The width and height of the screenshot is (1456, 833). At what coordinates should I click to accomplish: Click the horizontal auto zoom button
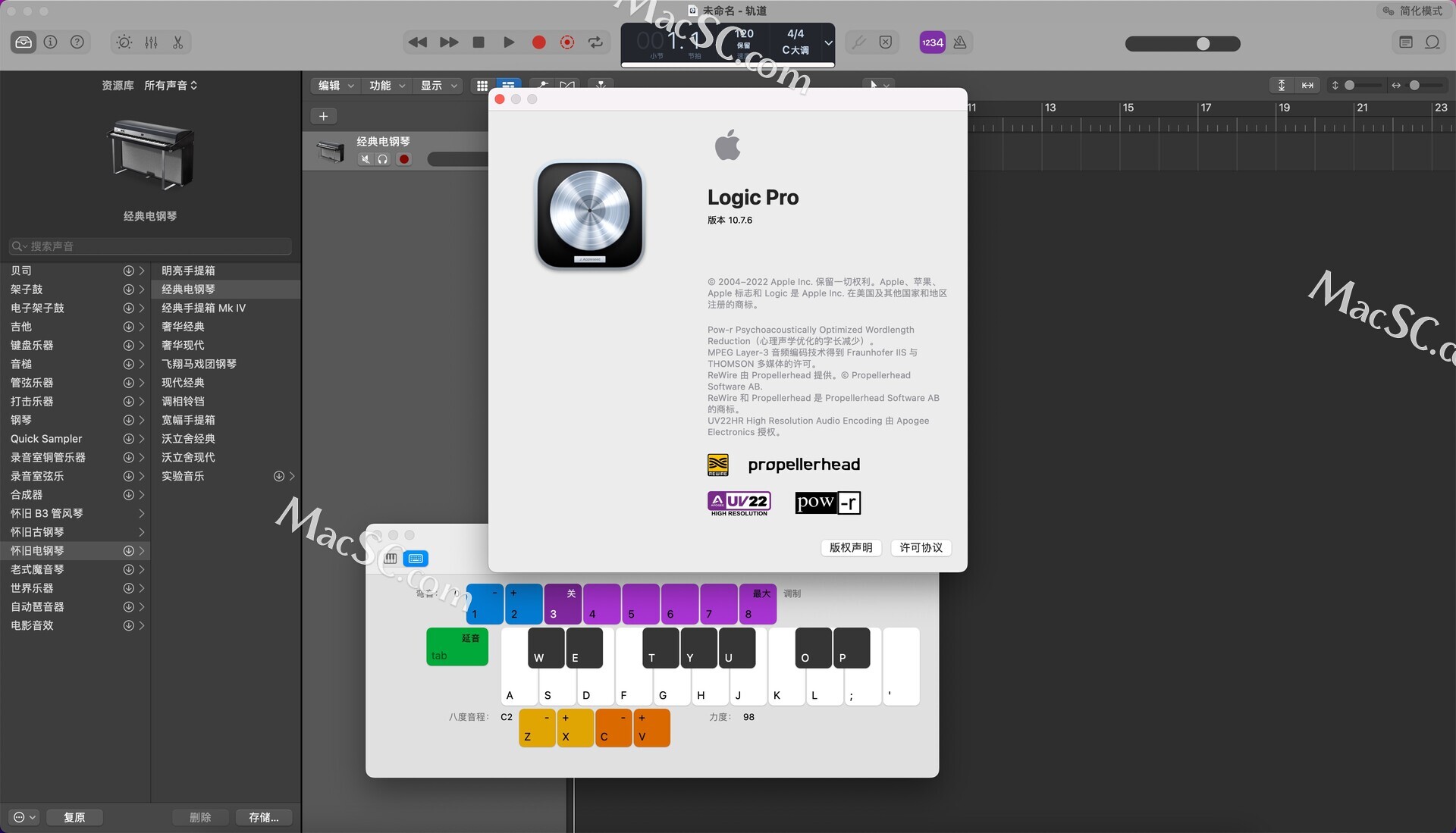pyautogui.click(x=1307, y=86)
